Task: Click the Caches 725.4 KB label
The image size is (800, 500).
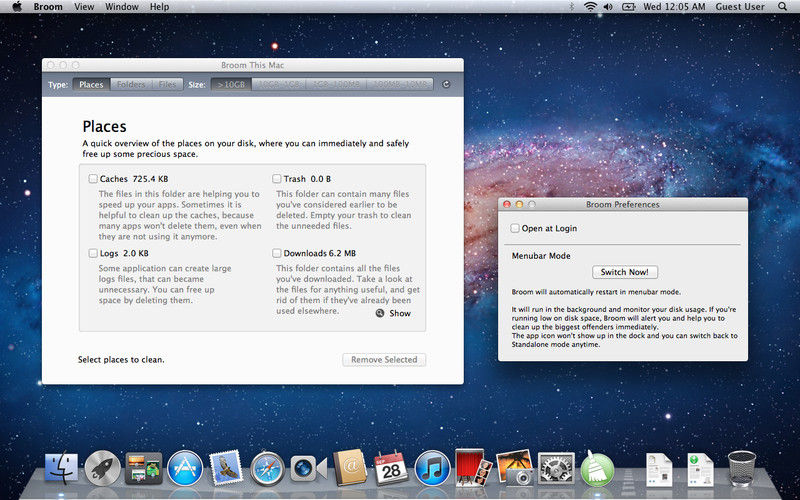Action: click(134, 179)
